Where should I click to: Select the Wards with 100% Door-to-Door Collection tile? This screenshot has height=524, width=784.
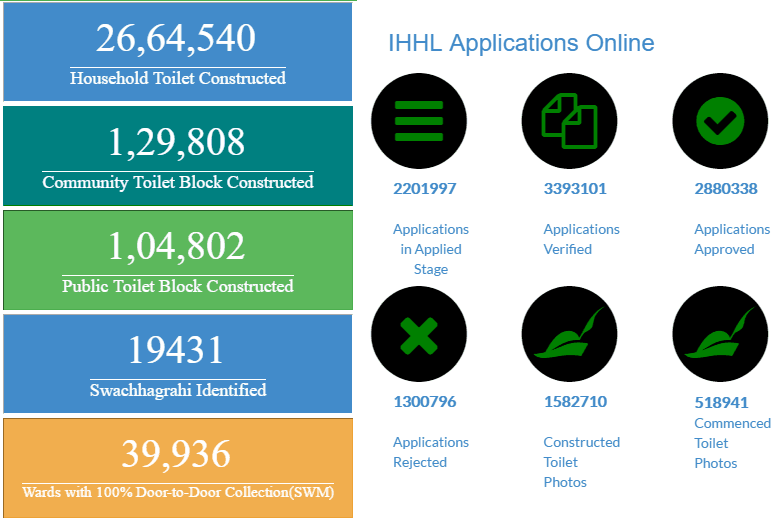tap(178, 468)
